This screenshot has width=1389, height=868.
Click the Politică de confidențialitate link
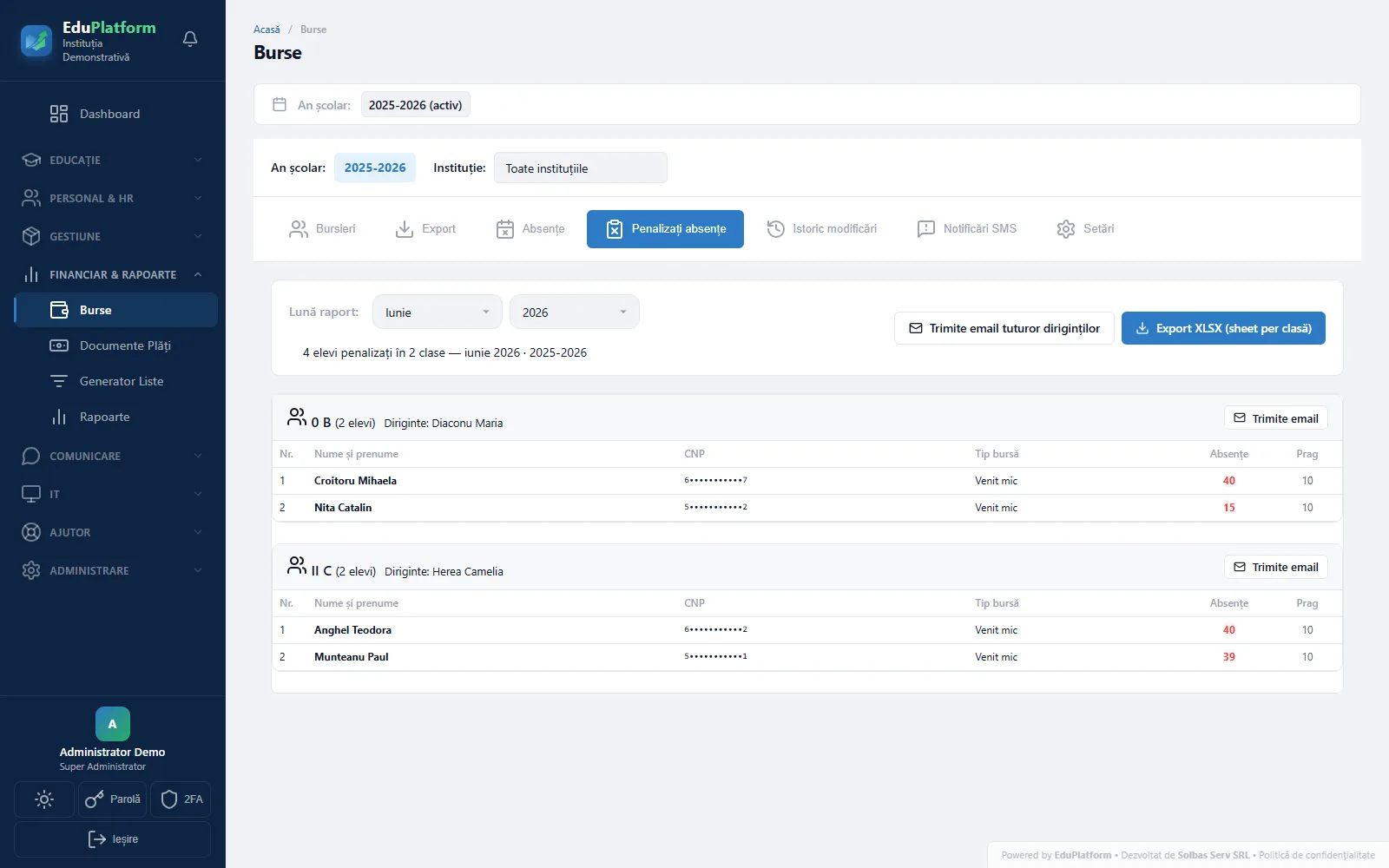[1317, 855]
